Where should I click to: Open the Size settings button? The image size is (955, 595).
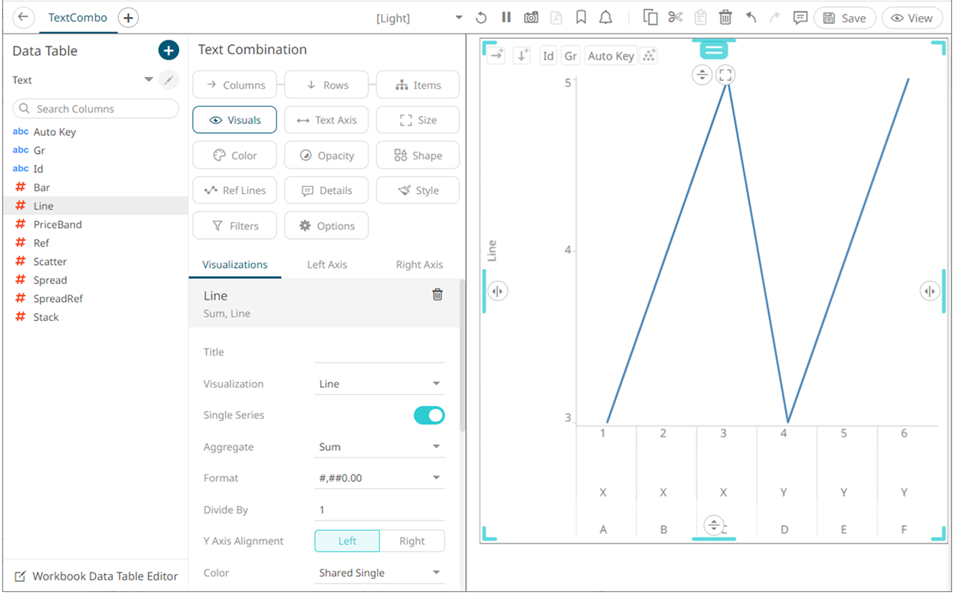pos(418,120)
